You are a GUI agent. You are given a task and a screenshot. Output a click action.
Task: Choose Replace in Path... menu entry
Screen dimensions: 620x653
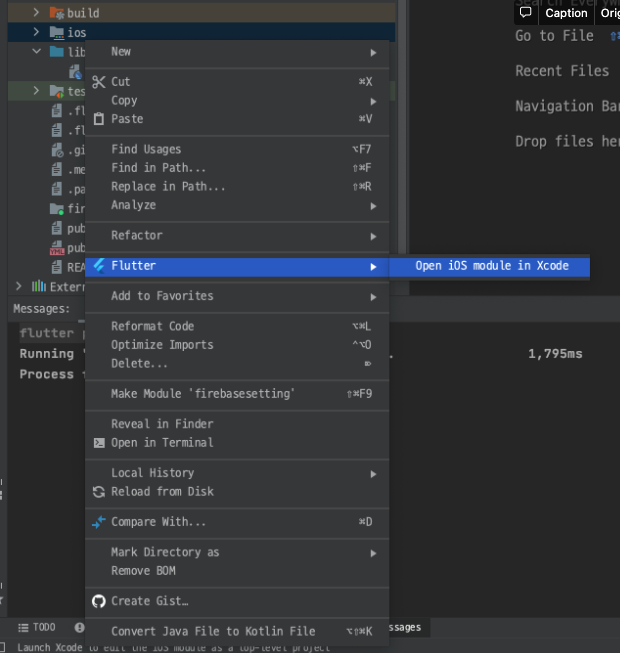[237, 187]
